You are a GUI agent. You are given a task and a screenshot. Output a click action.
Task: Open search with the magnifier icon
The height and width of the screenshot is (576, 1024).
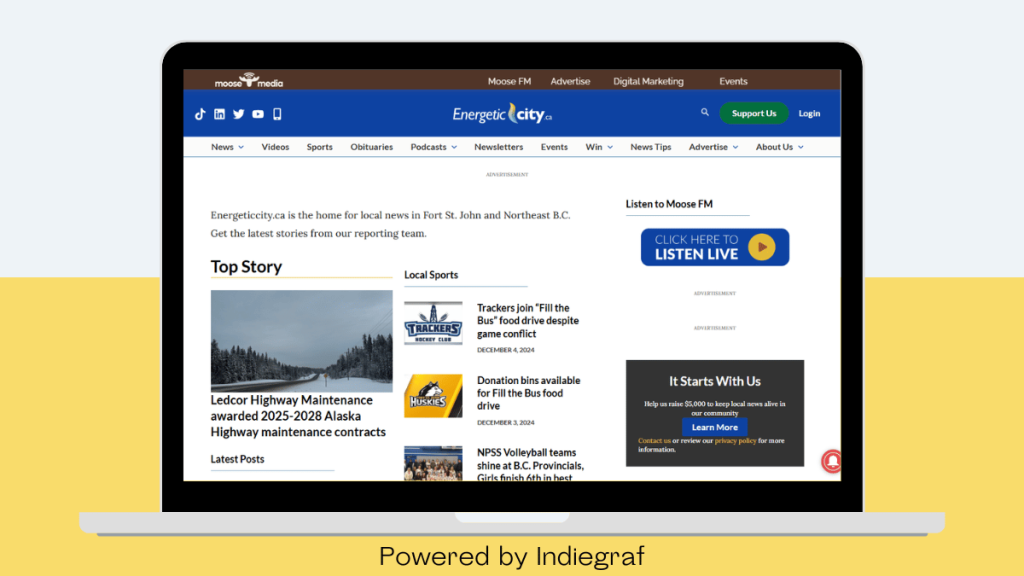[705, 113]
